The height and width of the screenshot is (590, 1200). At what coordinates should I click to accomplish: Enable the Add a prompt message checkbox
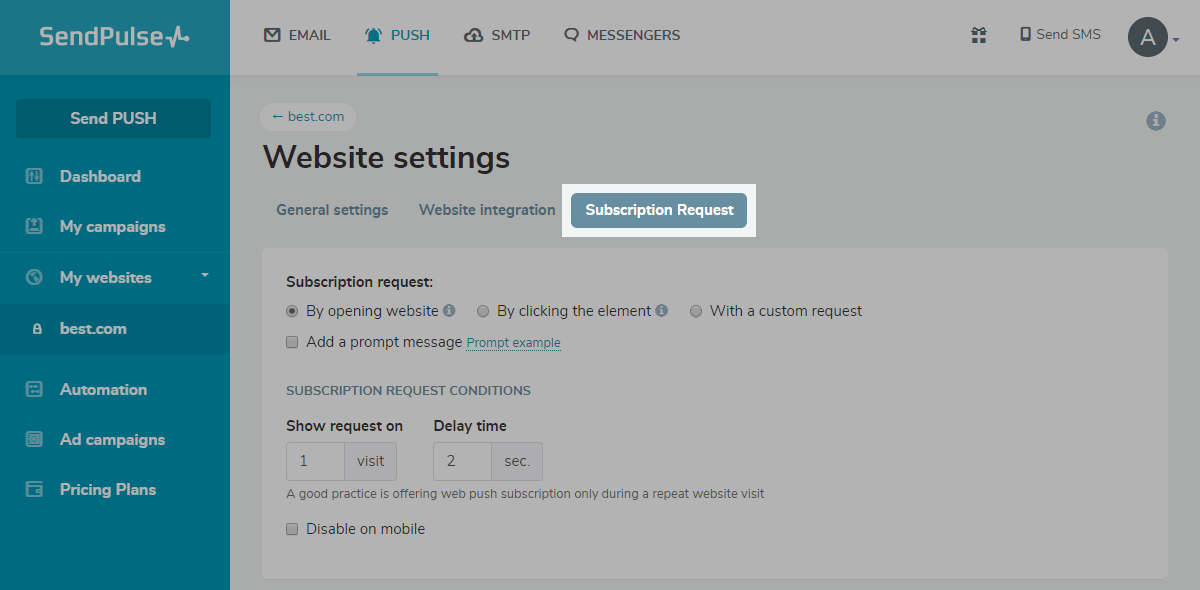coord(293,342)
